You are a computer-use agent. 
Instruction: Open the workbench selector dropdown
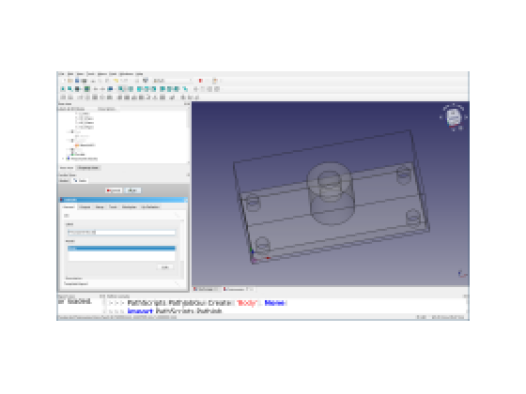(173, 81)
